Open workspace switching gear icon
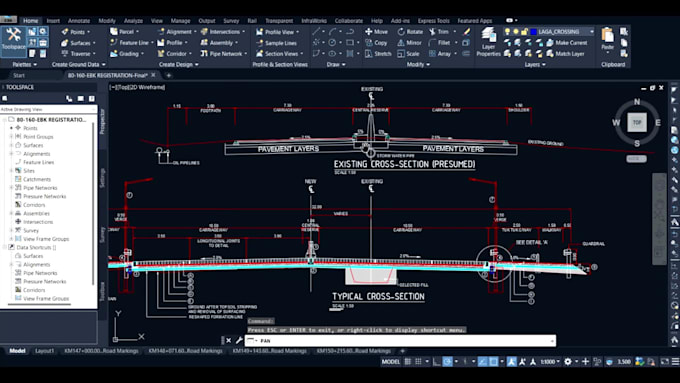 (568, 361)
